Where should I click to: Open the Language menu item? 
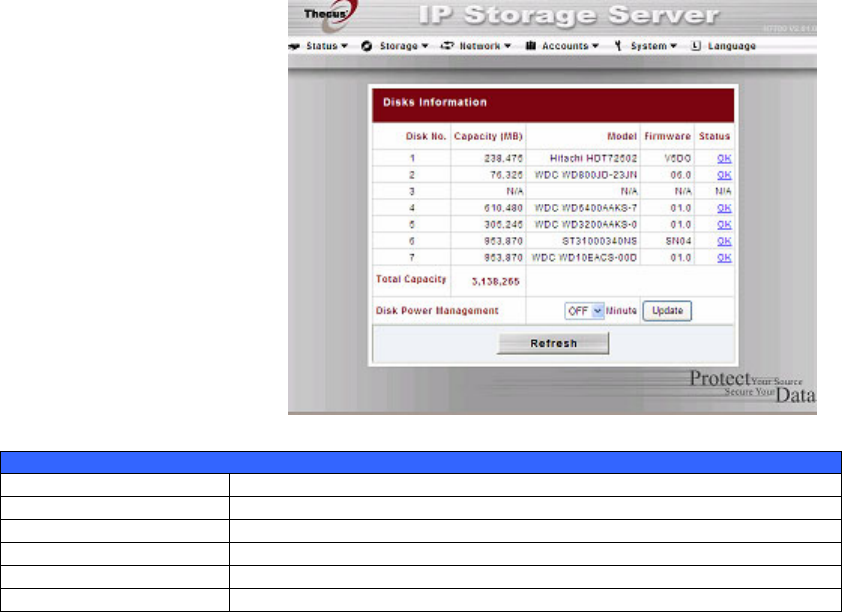(x=732, y=46)
